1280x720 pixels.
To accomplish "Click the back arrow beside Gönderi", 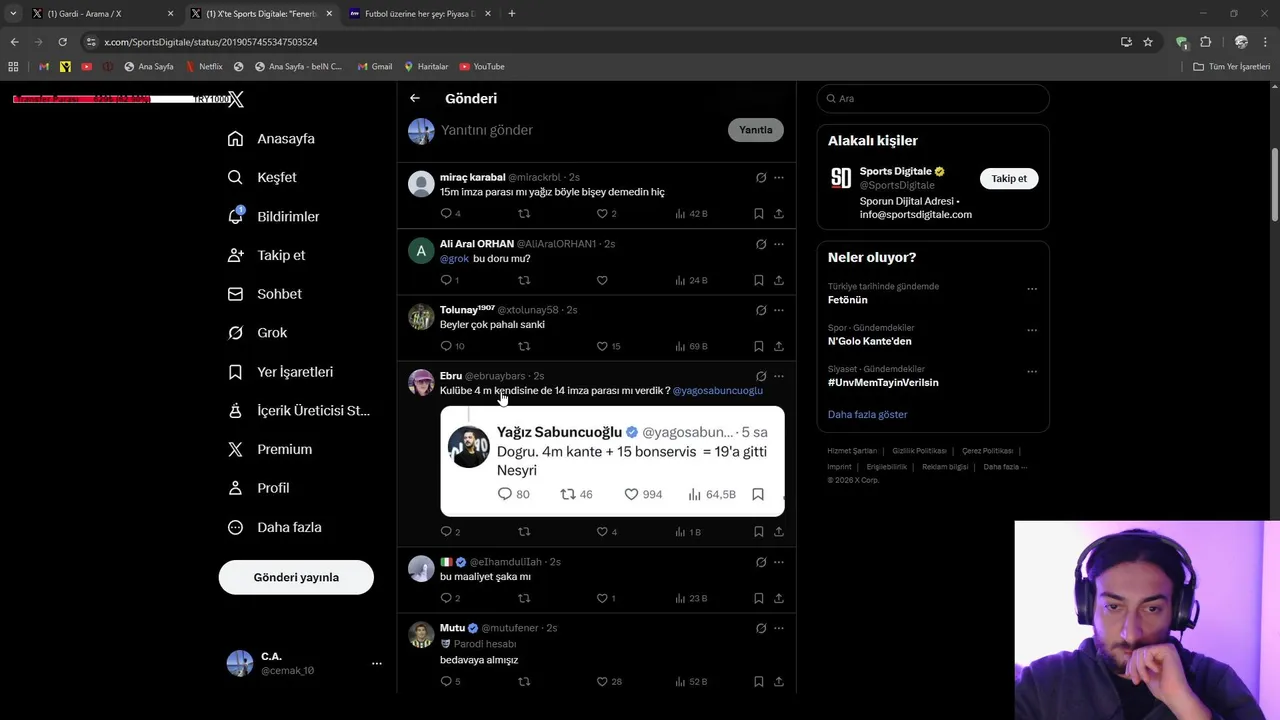I will (x=415, y=98).
